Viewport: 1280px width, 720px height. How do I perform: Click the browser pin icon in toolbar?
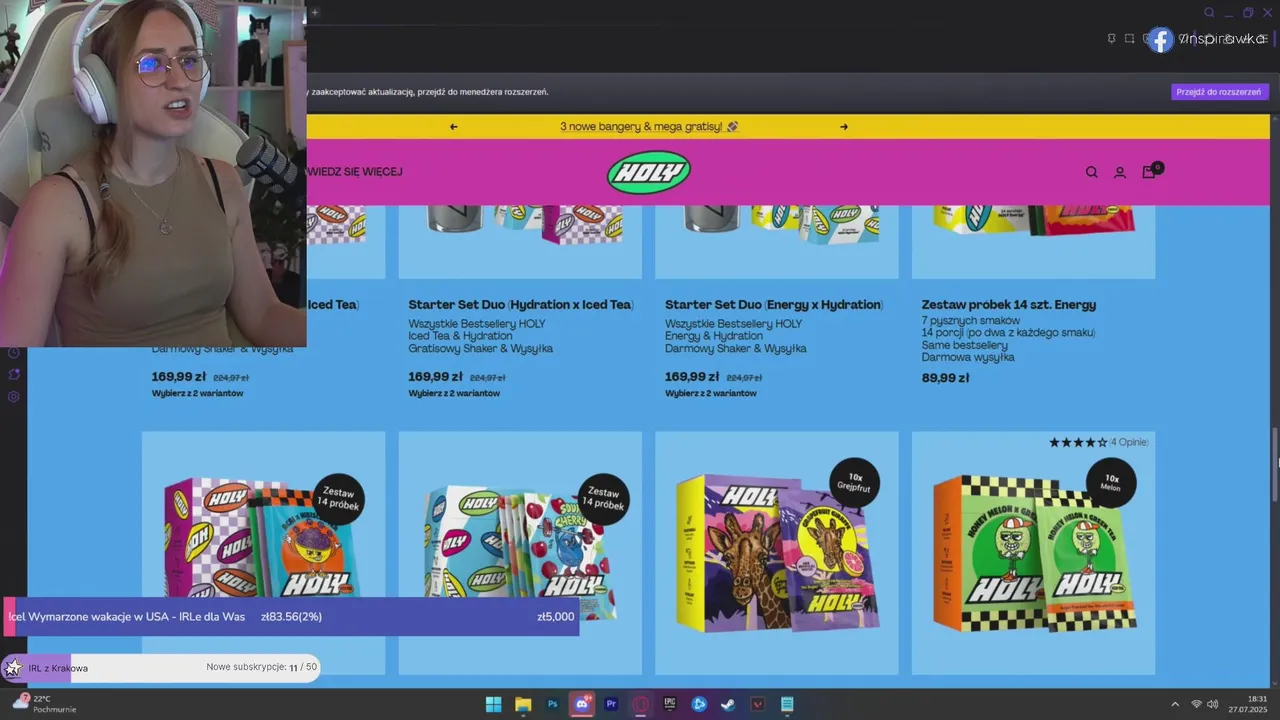click(1111, 39)
